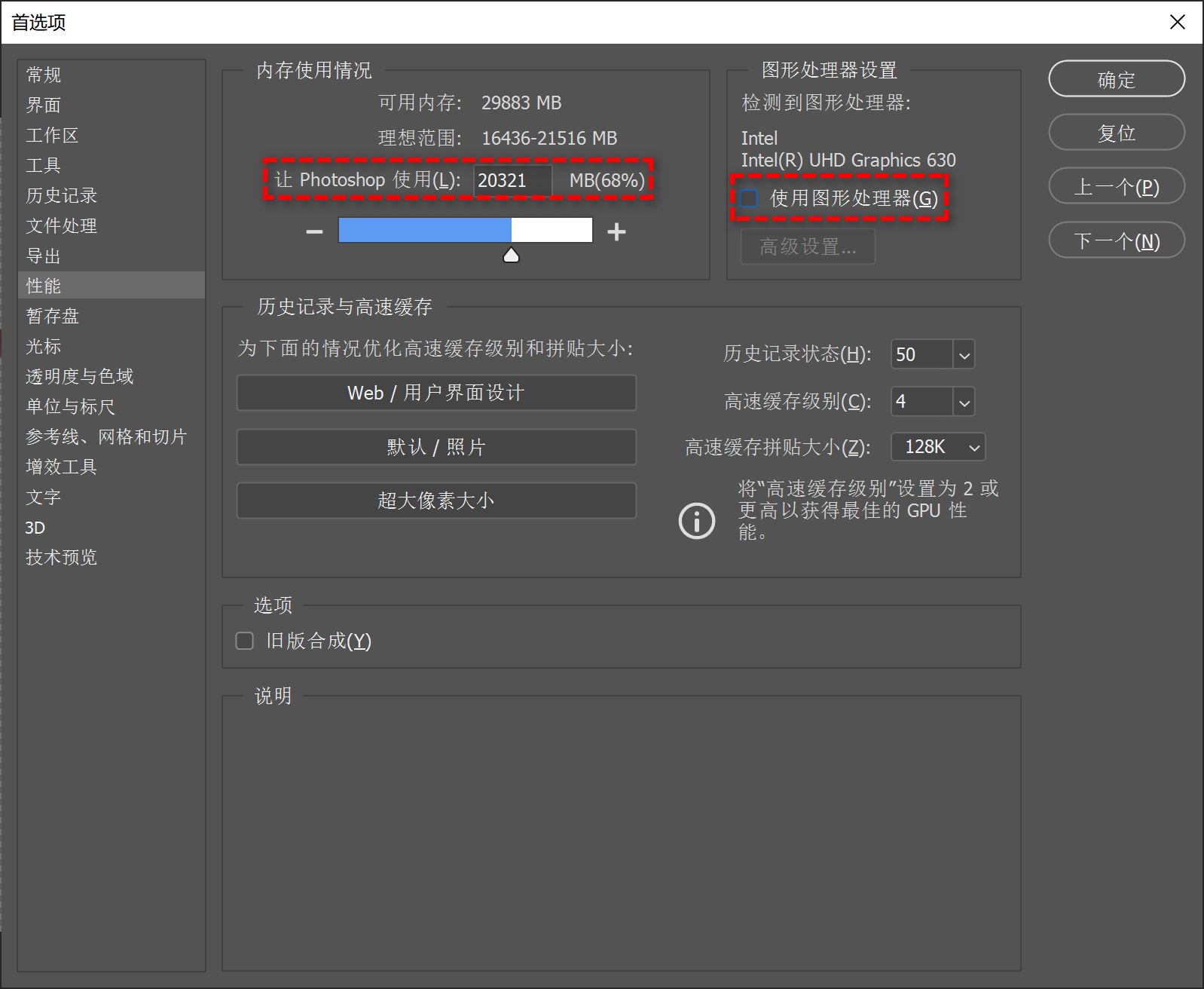Click 历史记录状态 field showing 50
1204x989 pixels.
coord(922,354)
